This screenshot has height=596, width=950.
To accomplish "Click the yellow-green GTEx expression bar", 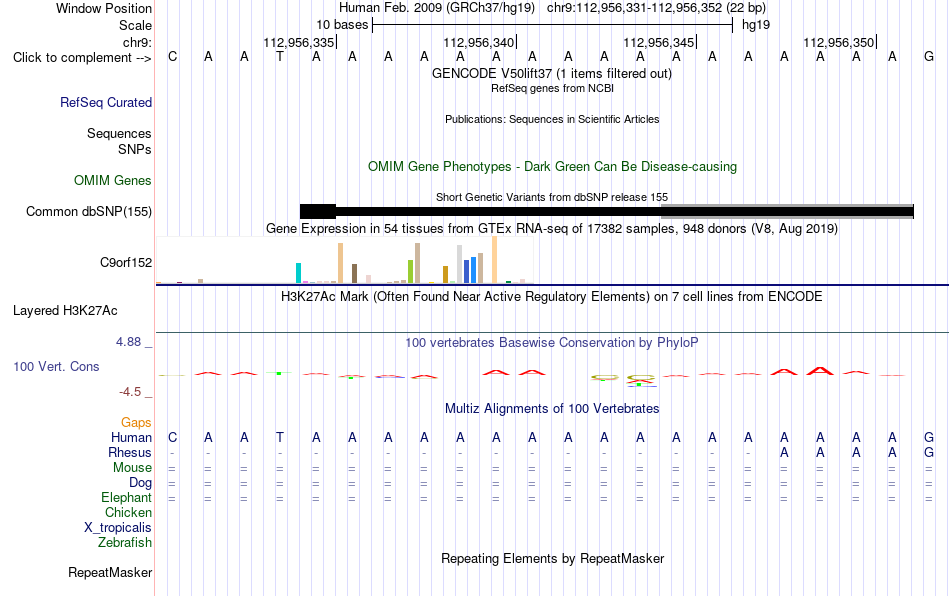I will click(x=410, y=271).
